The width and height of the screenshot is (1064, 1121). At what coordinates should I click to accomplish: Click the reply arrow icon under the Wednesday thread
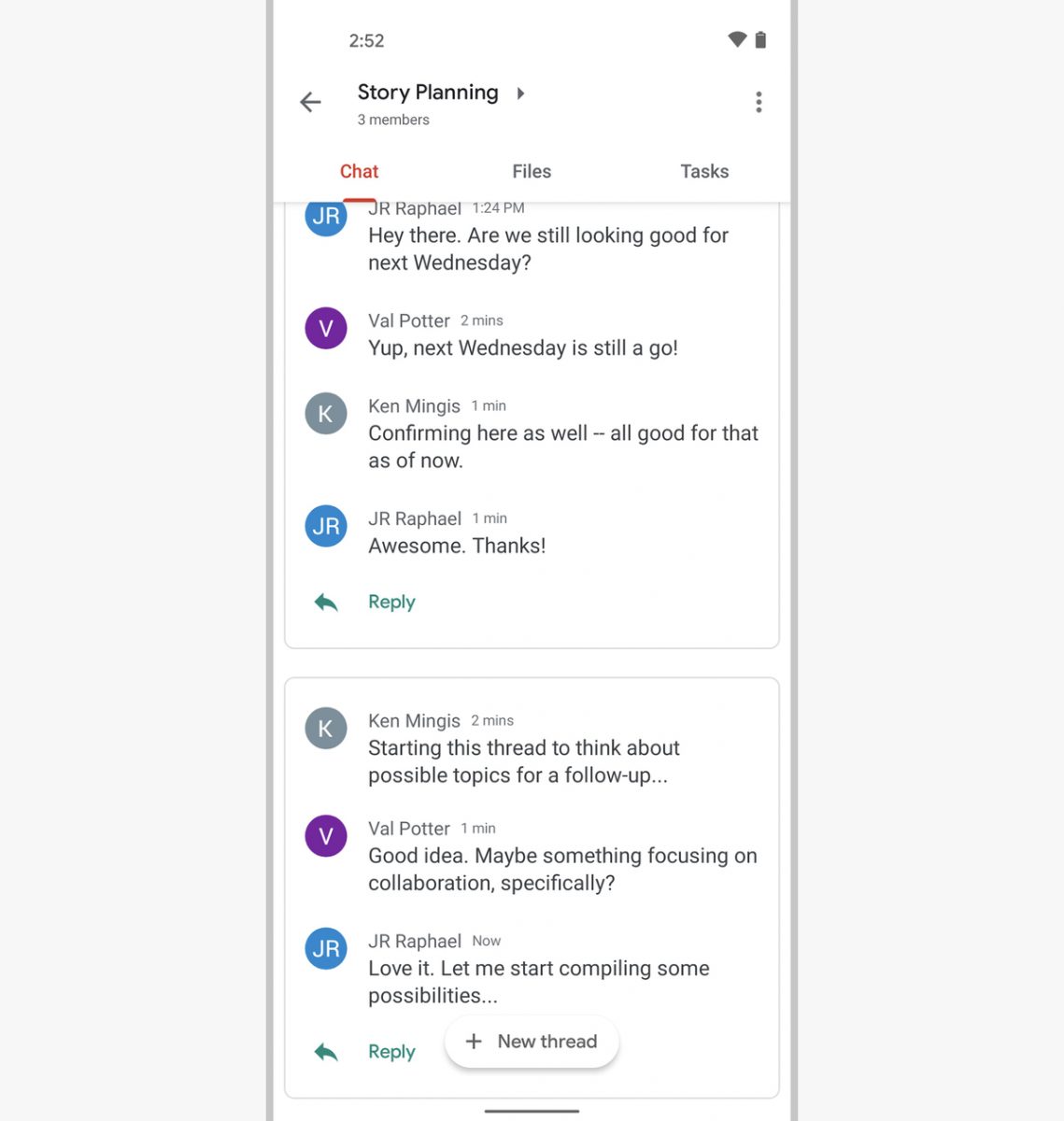coord(326,603)
